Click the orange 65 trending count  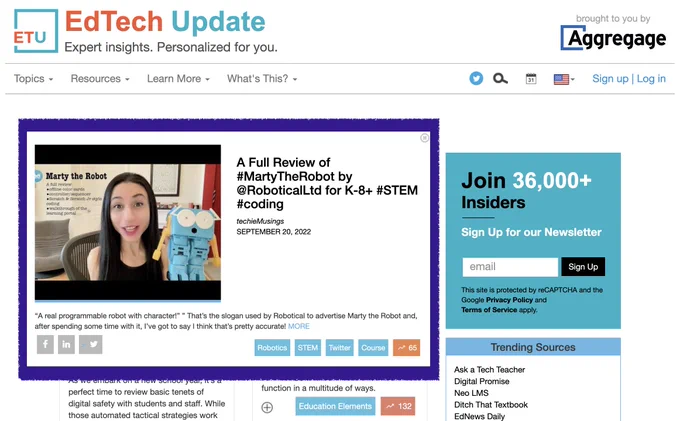click(406, 348)
